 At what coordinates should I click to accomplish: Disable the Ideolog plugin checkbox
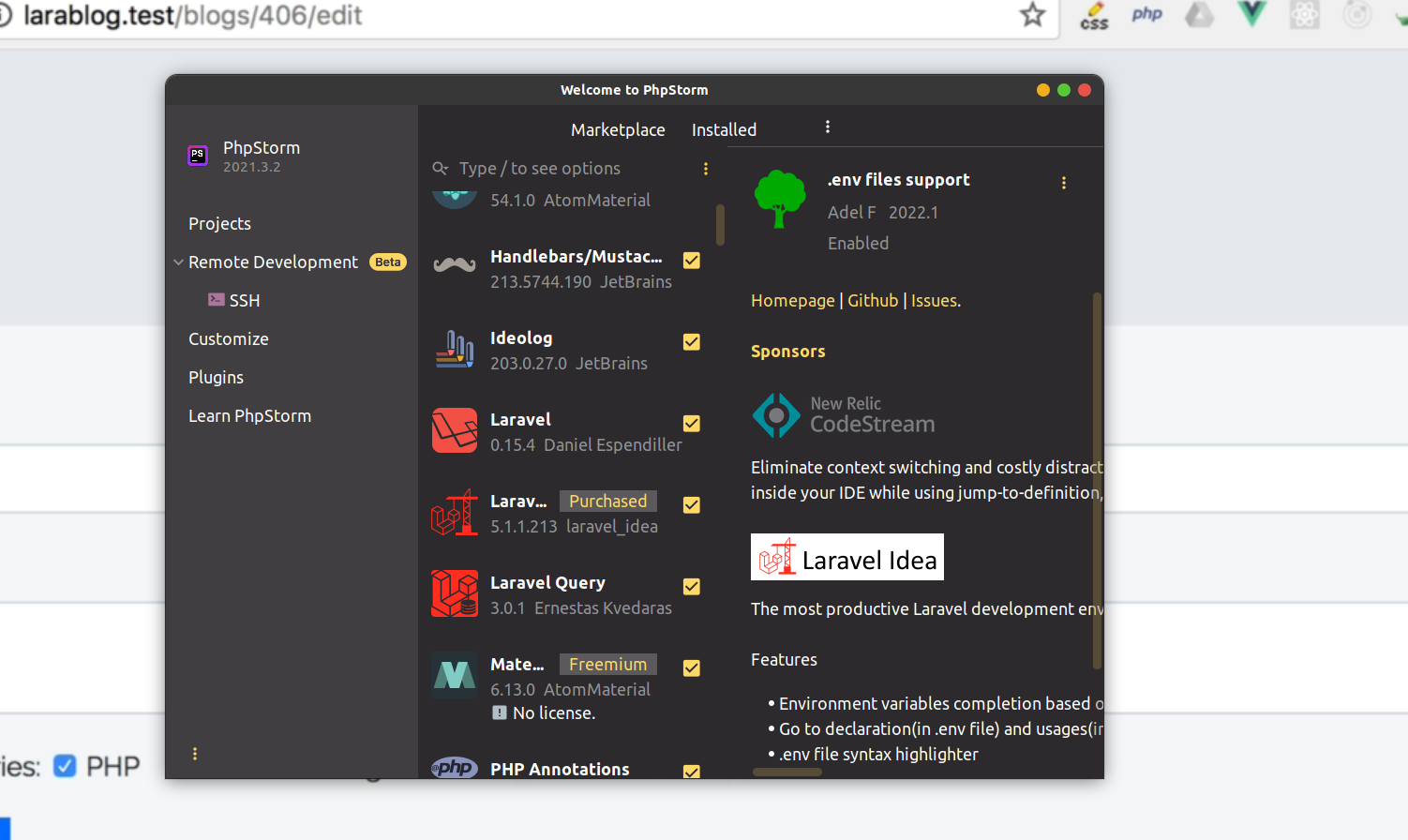click(x=692, y=342)
